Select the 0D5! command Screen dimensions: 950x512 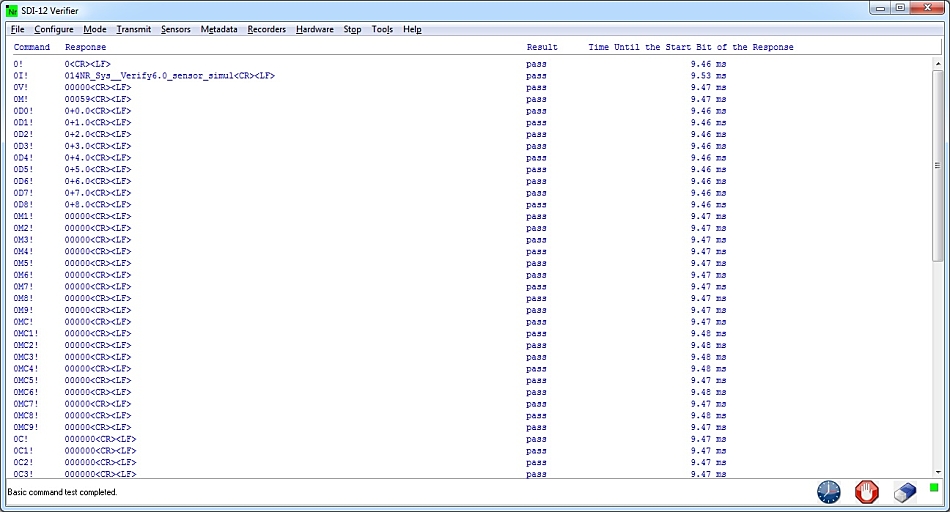point(23,169)
